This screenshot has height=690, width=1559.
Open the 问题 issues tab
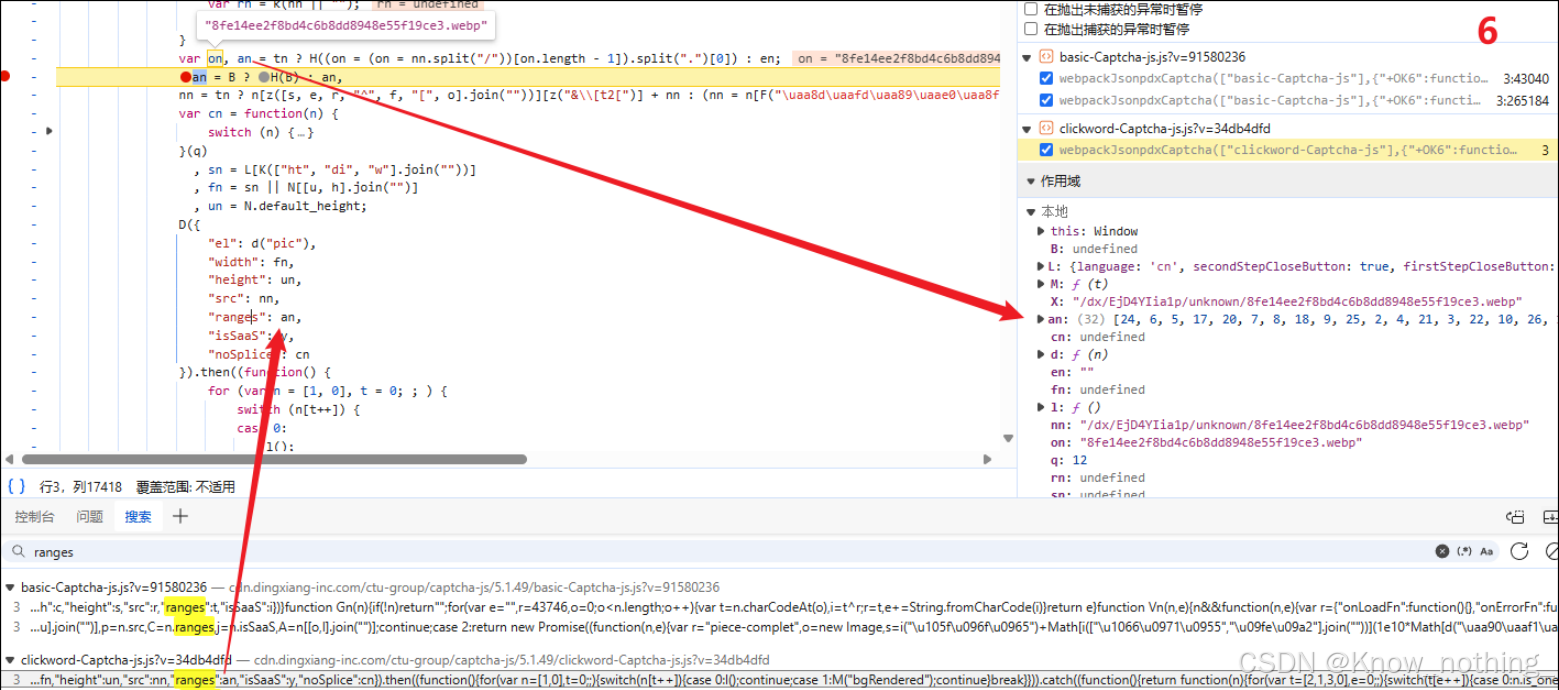pos(90,517)
